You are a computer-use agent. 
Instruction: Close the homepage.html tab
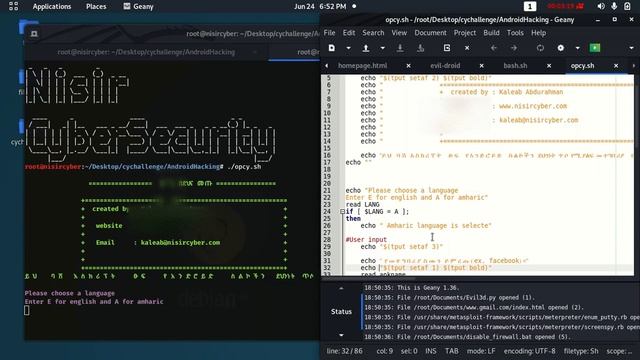coord(409,66)
